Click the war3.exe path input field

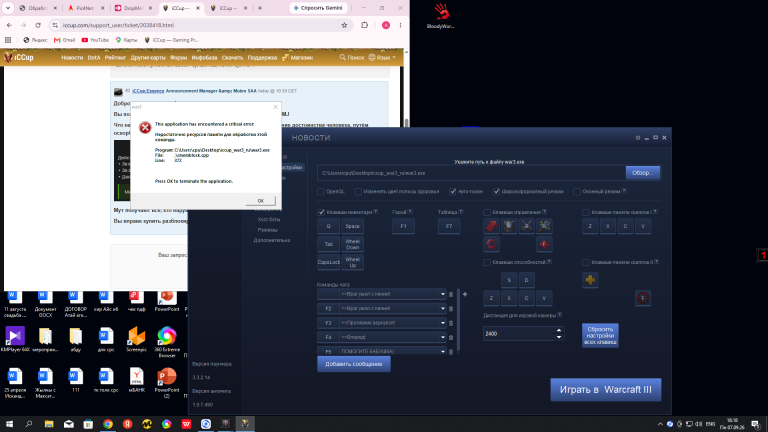[x=471, y=173]
